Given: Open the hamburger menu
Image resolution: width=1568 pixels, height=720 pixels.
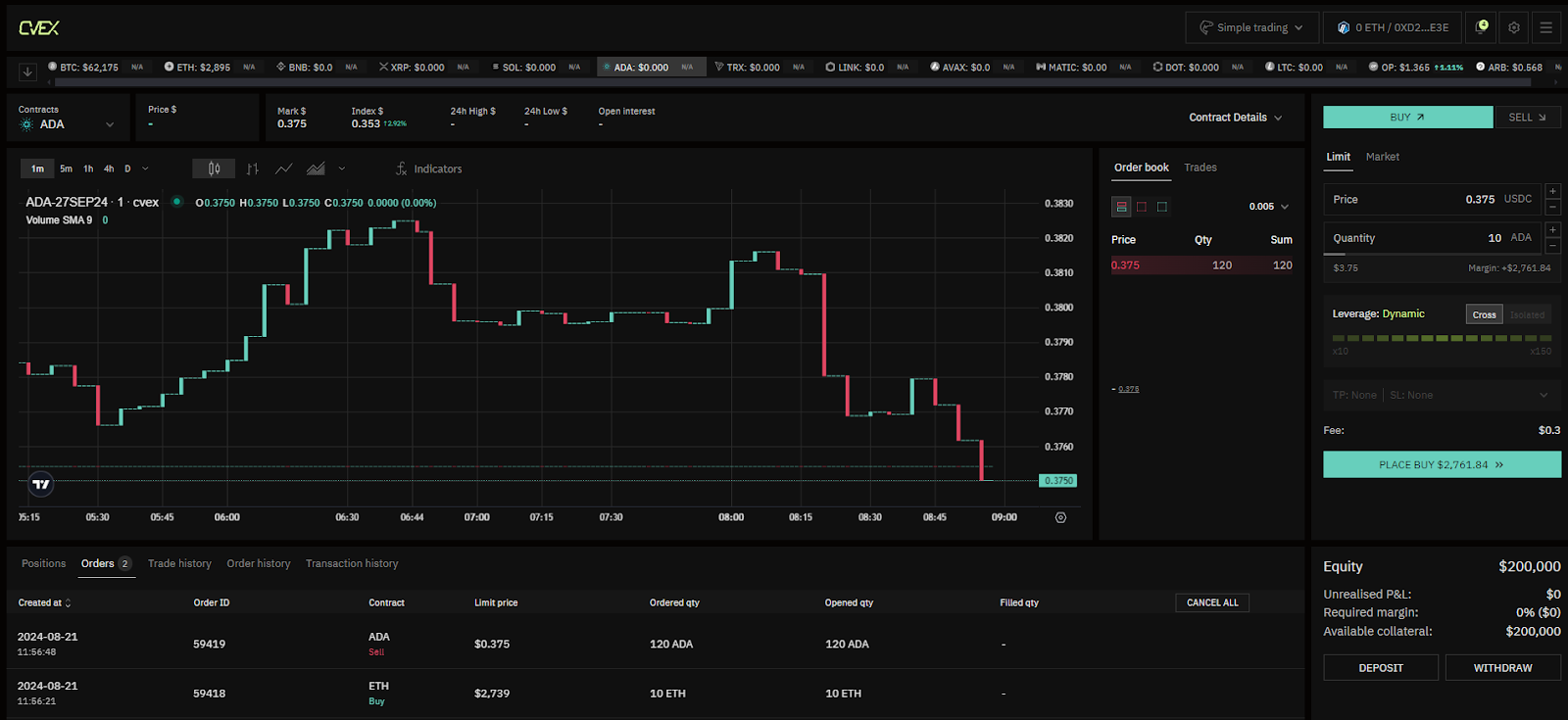Looking at the screenshot, I should (1545, 27).
